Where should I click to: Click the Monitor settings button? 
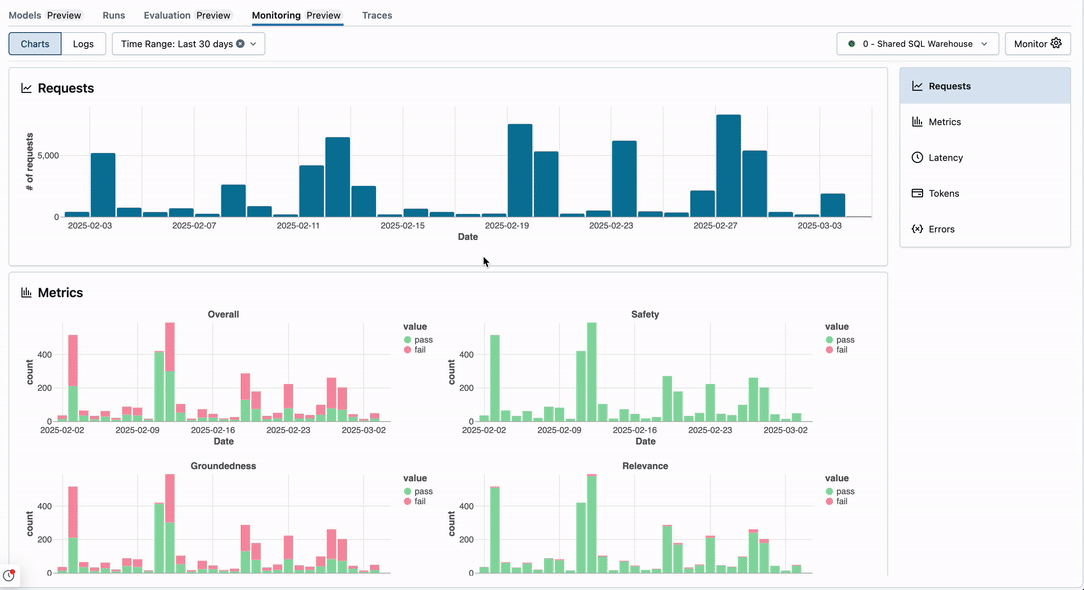coord(1038,44)
